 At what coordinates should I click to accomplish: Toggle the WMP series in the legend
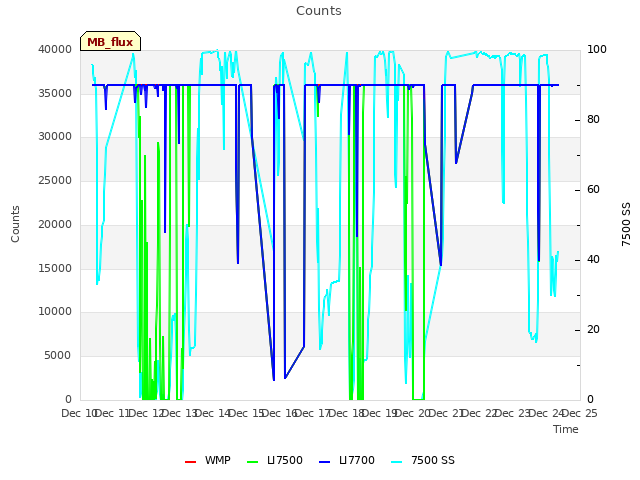pos(207,460)
